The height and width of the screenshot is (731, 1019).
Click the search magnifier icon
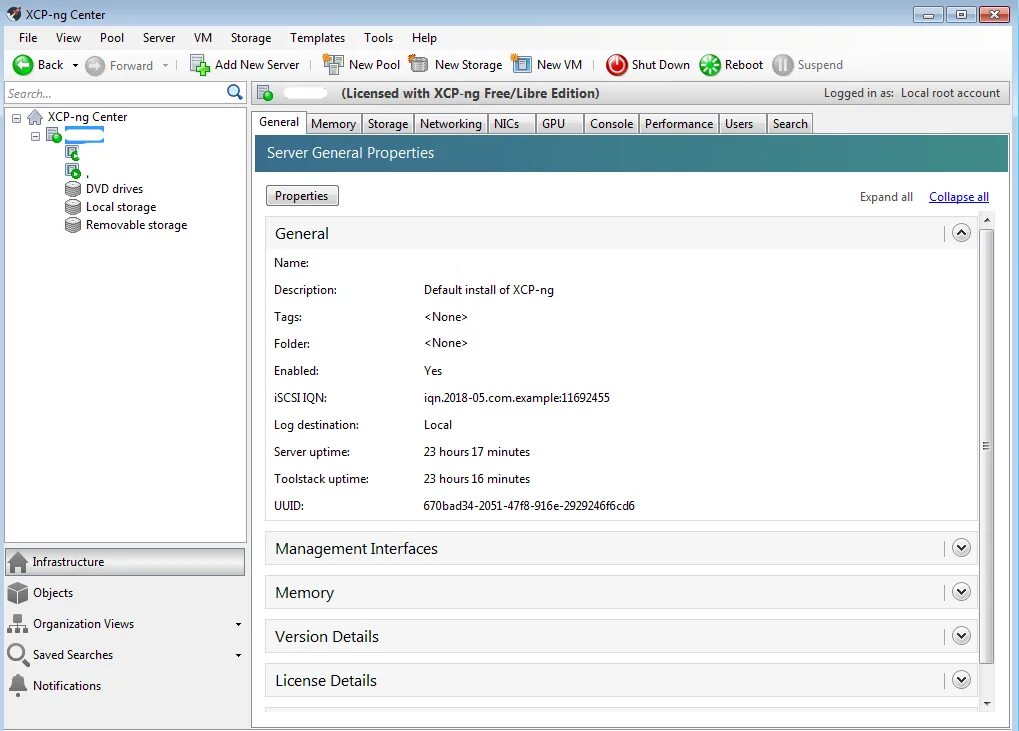pyautogui.click(x=235, y=92)
